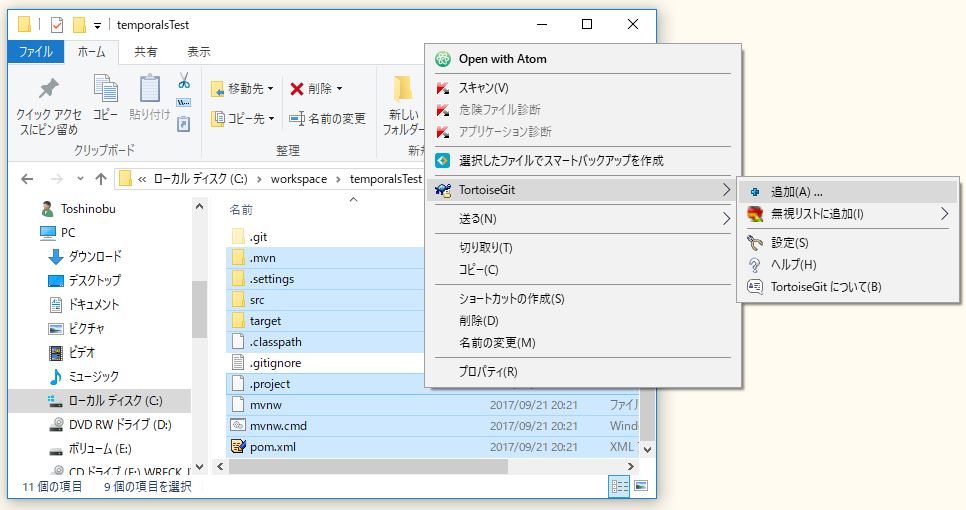The height and width of the screenshot is (510, 966).
Task: Switch to the 共有 ribbon tab
Action: click(146, 52)
